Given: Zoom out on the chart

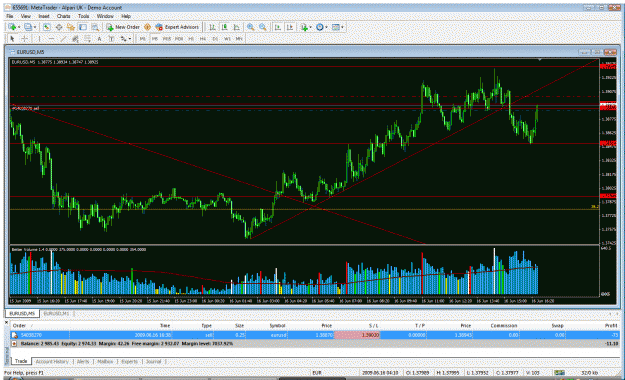Looking at the screenshot, I should [x=263, y=27].
